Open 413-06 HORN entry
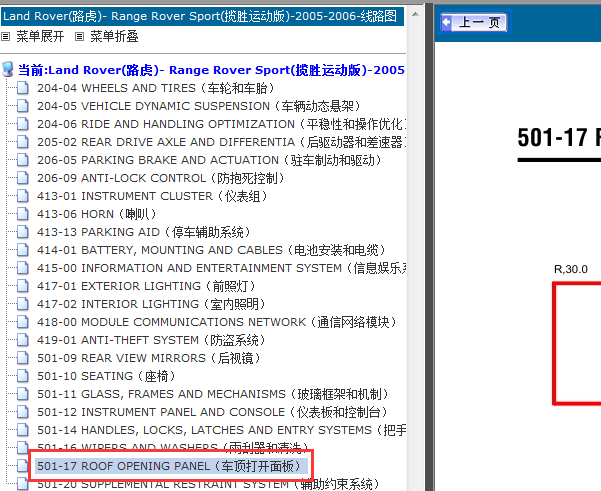 [97, 214]
